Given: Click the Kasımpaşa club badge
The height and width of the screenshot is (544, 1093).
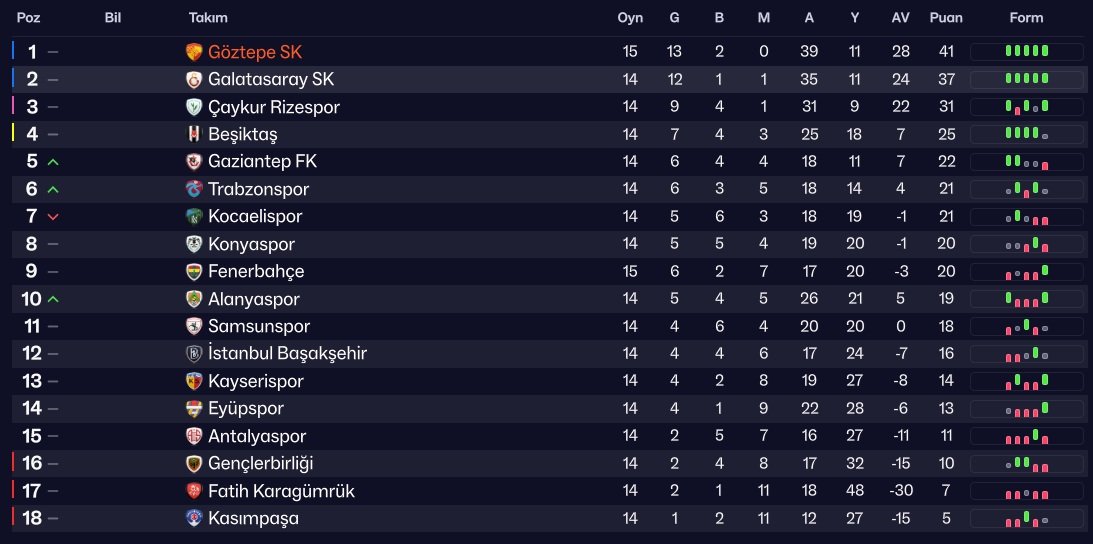Looking at the screenshot, I should pos(194,518).
